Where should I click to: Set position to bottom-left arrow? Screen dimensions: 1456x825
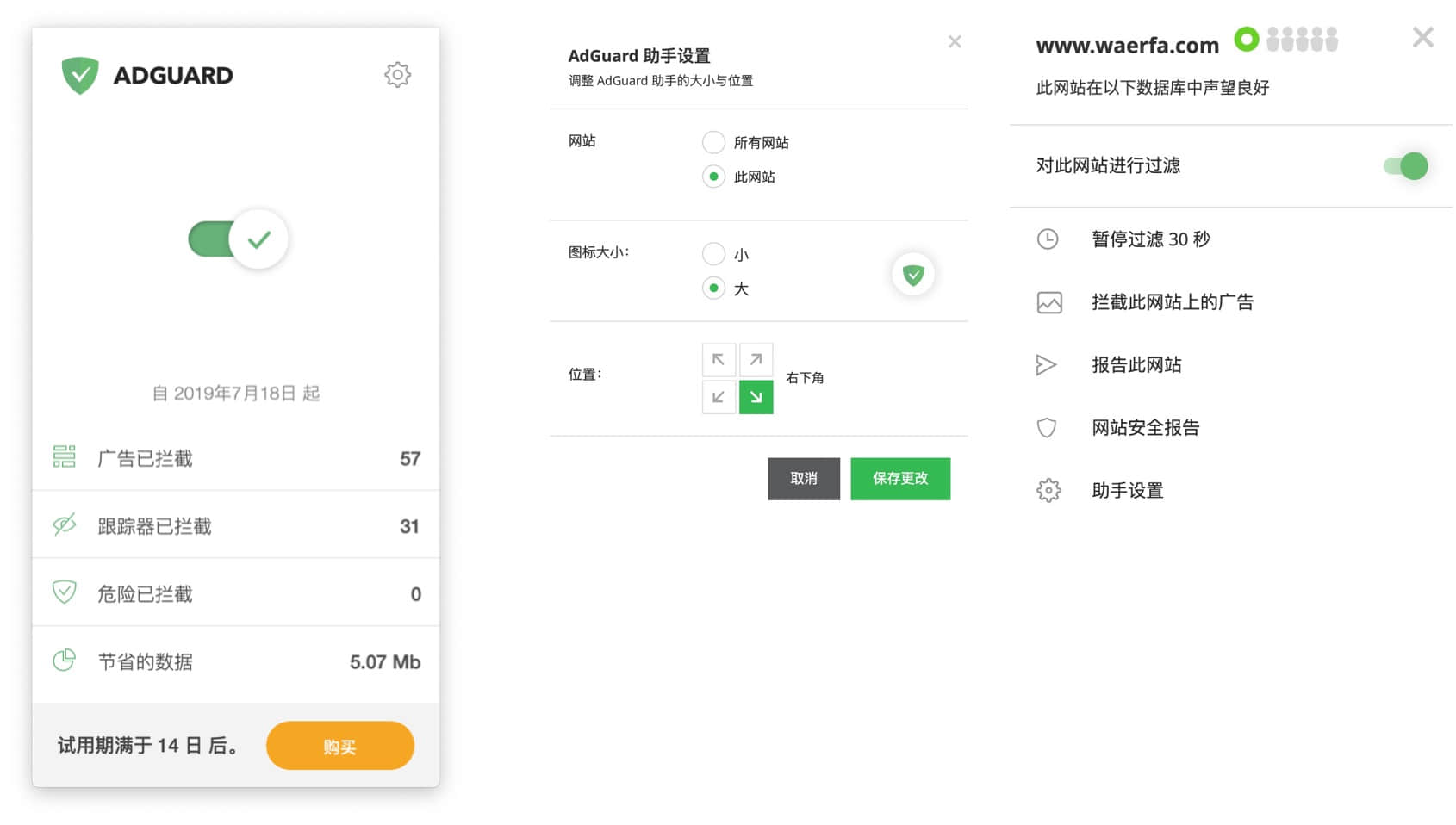pyautogui.click(x=719, y=397)
